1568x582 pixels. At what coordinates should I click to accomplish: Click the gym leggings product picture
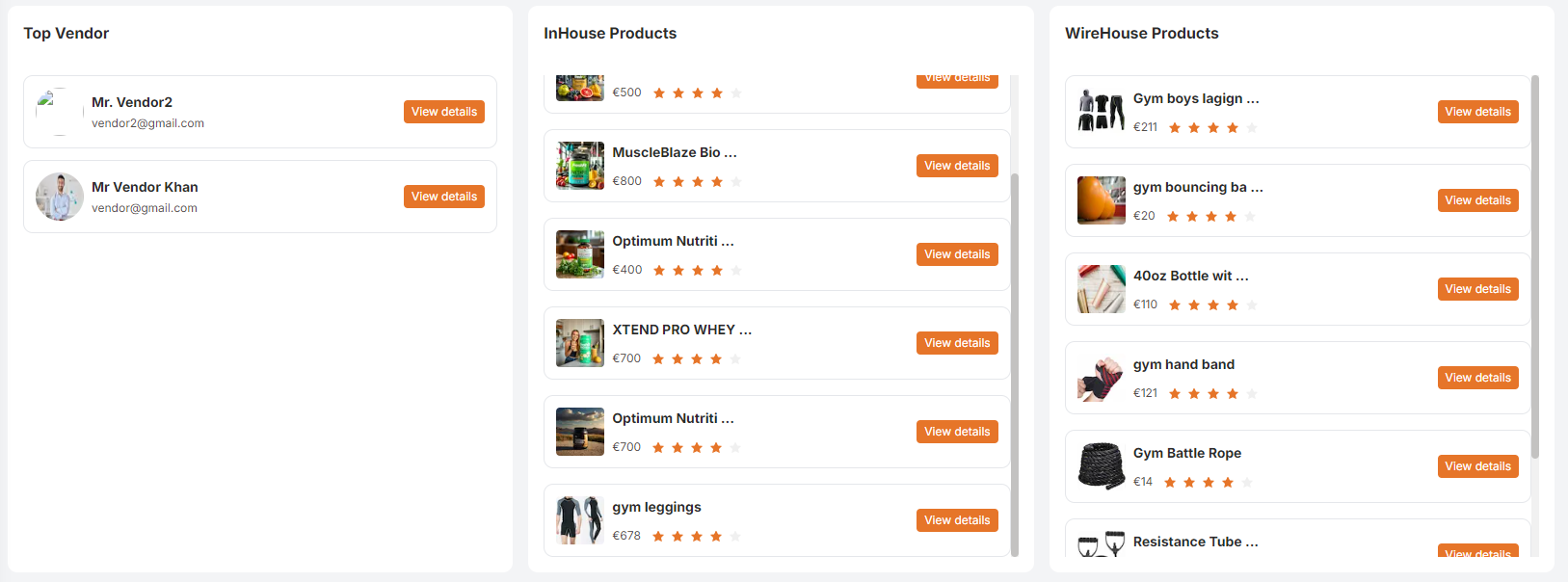(580, 520)
